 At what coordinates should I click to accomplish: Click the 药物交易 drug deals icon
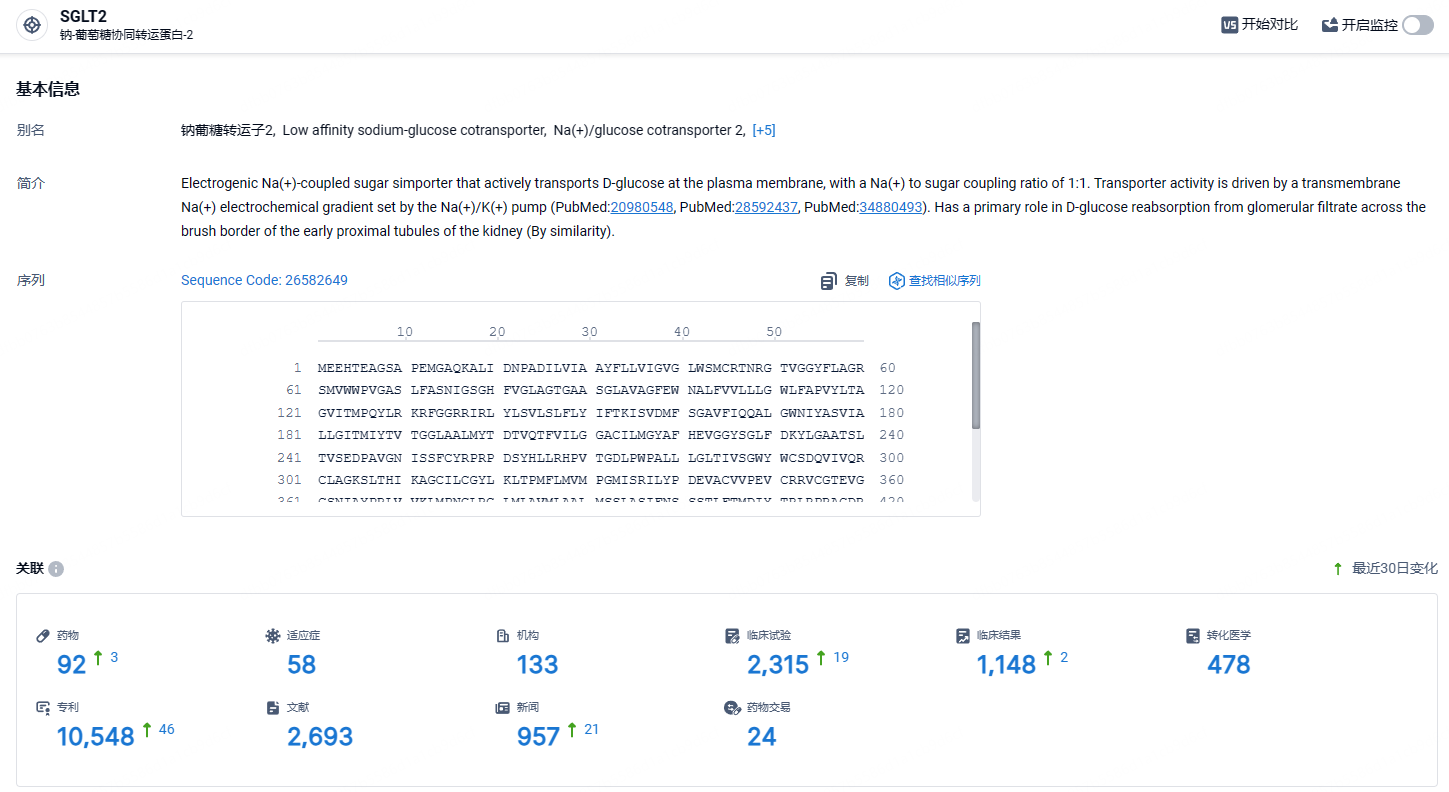(732, 707)
